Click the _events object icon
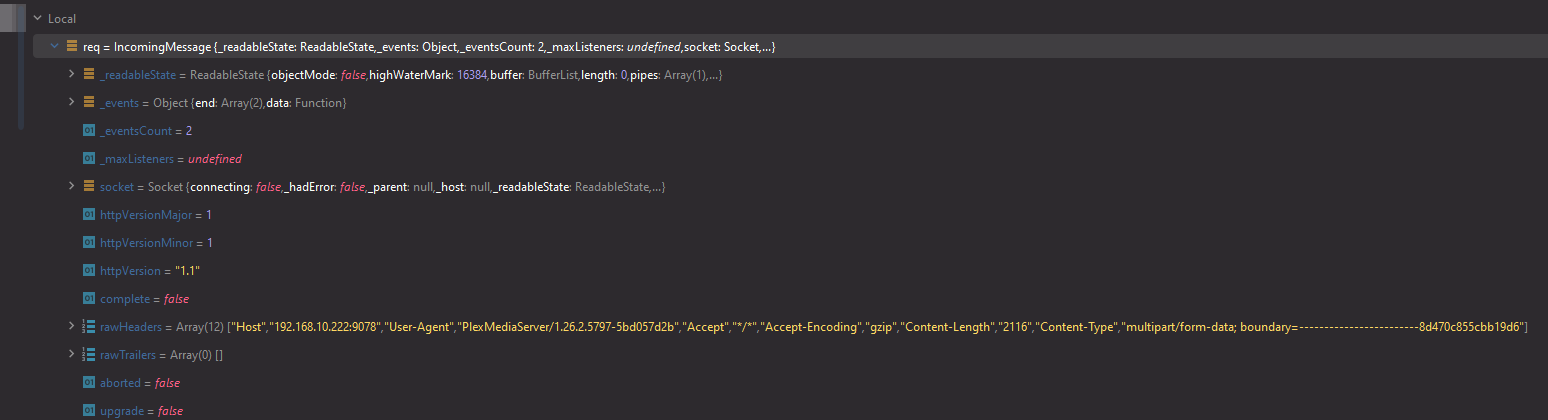1548x420 pixels. coord(89,103)
